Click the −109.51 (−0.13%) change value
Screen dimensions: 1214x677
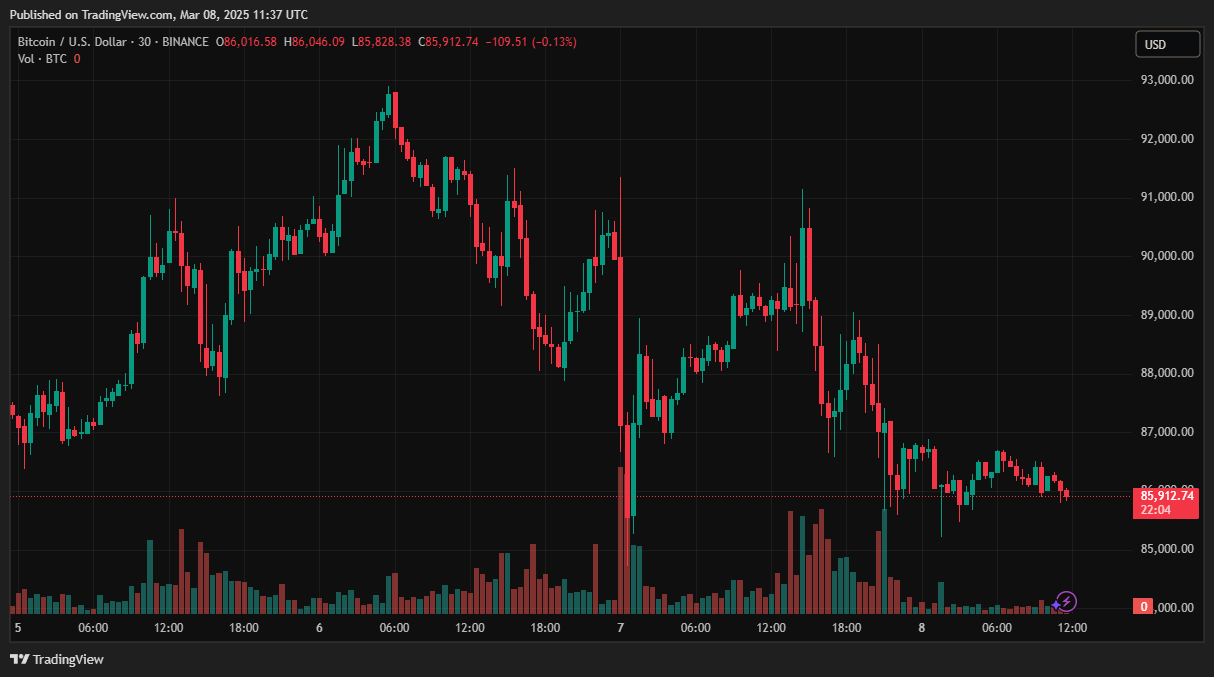(x=531, y=42)
